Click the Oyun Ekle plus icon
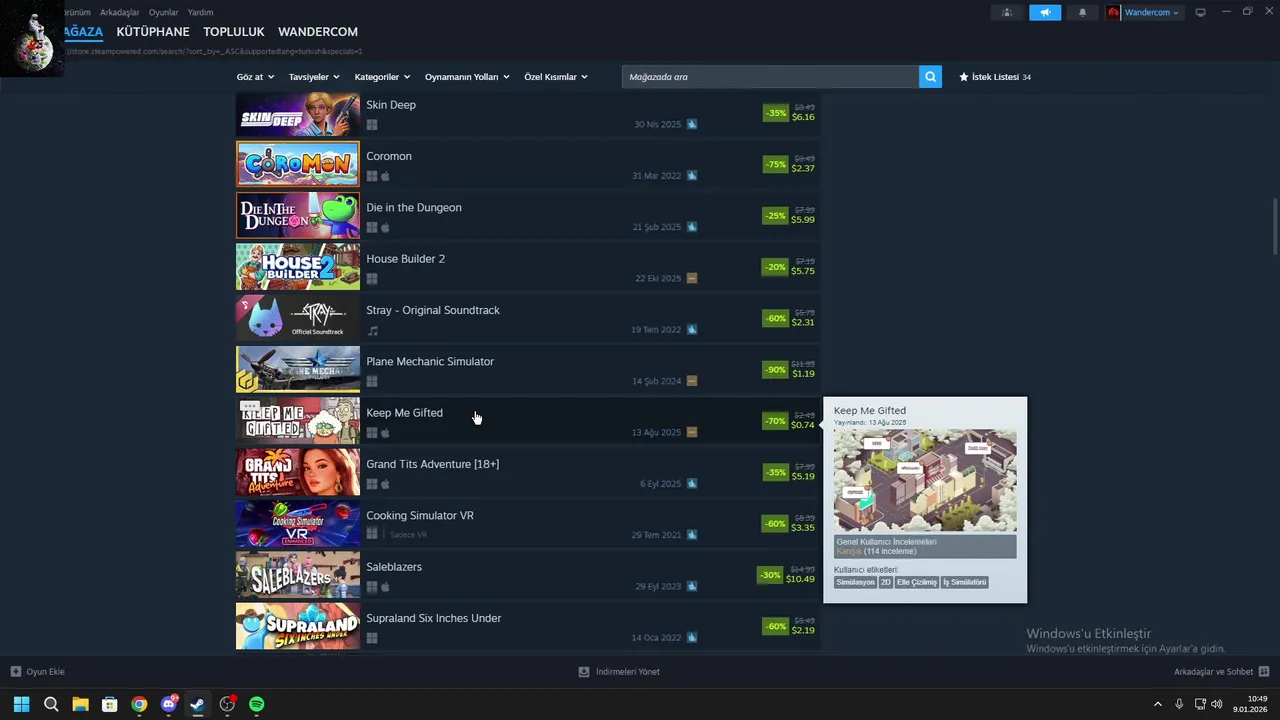The width and height of the screenshot is (1280, 720). pyautogui.click(x=15, y=672)
